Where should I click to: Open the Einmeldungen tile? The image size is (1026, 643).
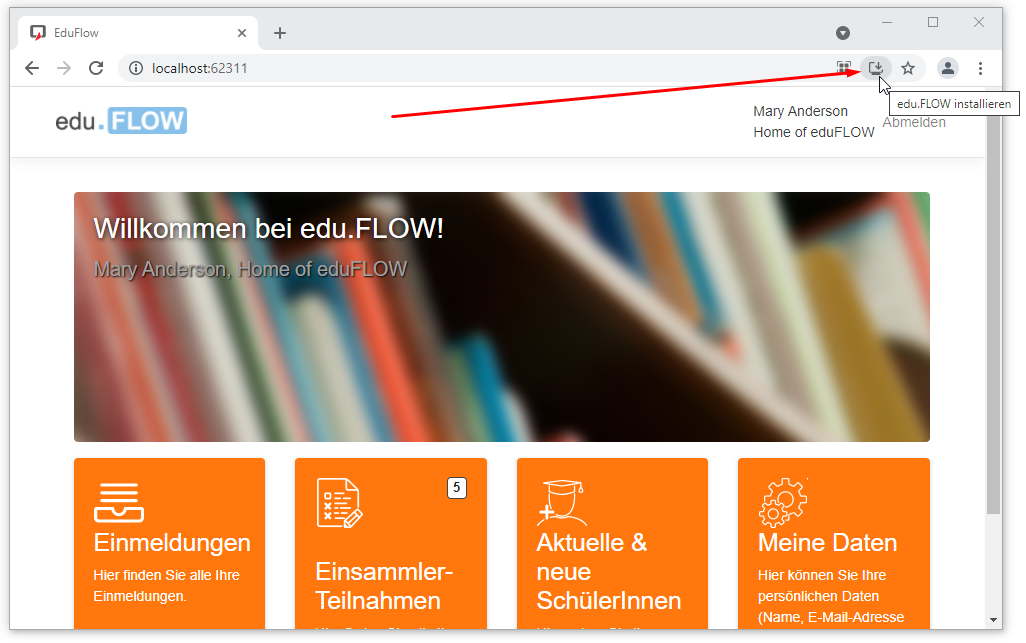[x=170, y=543]
